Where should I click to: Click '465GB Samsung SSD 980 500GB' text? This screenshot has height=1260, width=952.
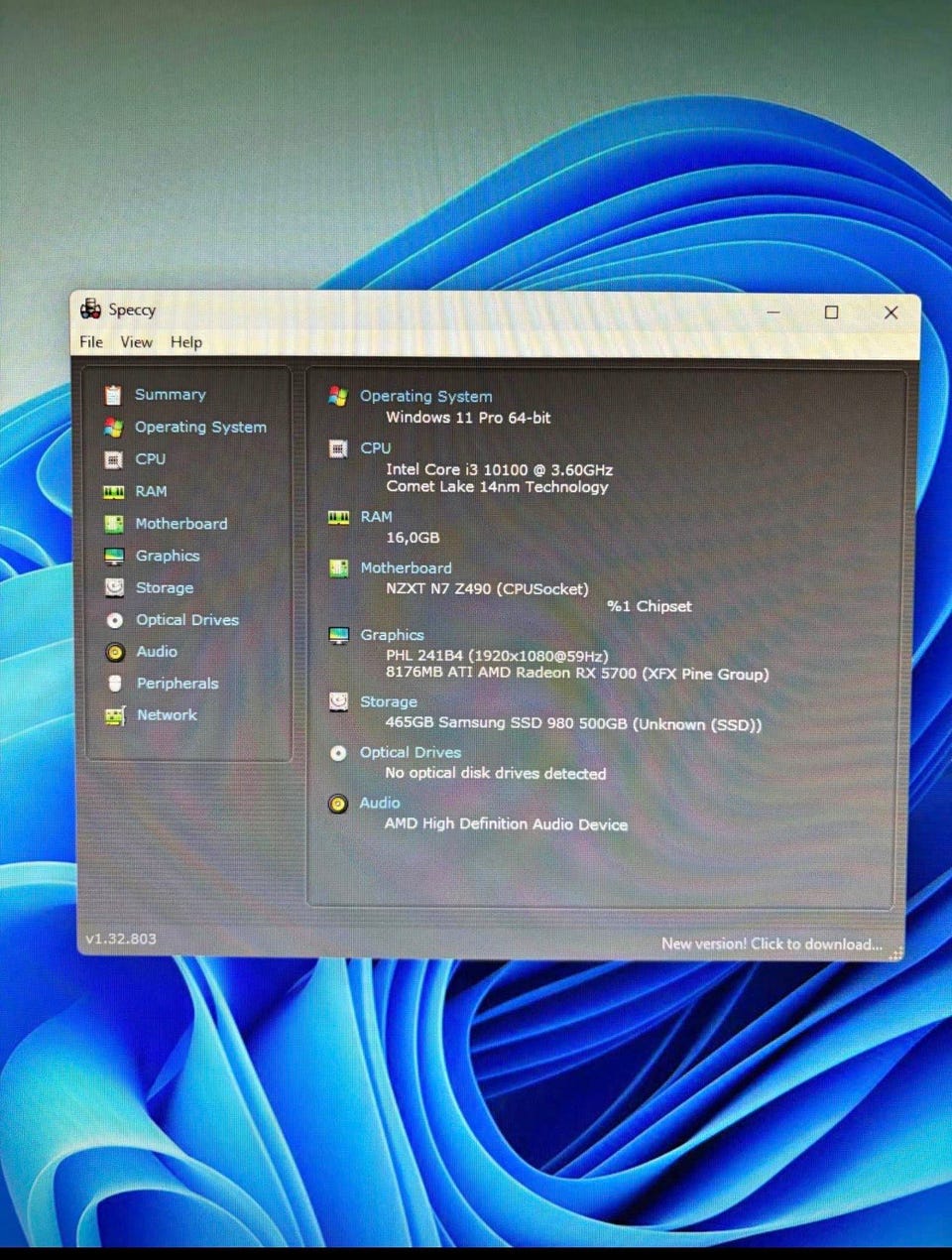[x=507, y=724]
